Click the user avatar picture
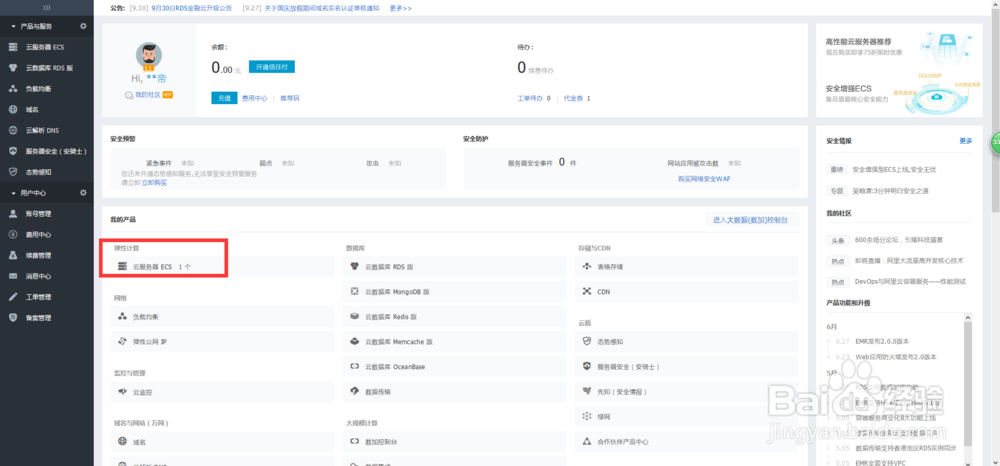Screen dimensions: 1000x466 (149, 56)
